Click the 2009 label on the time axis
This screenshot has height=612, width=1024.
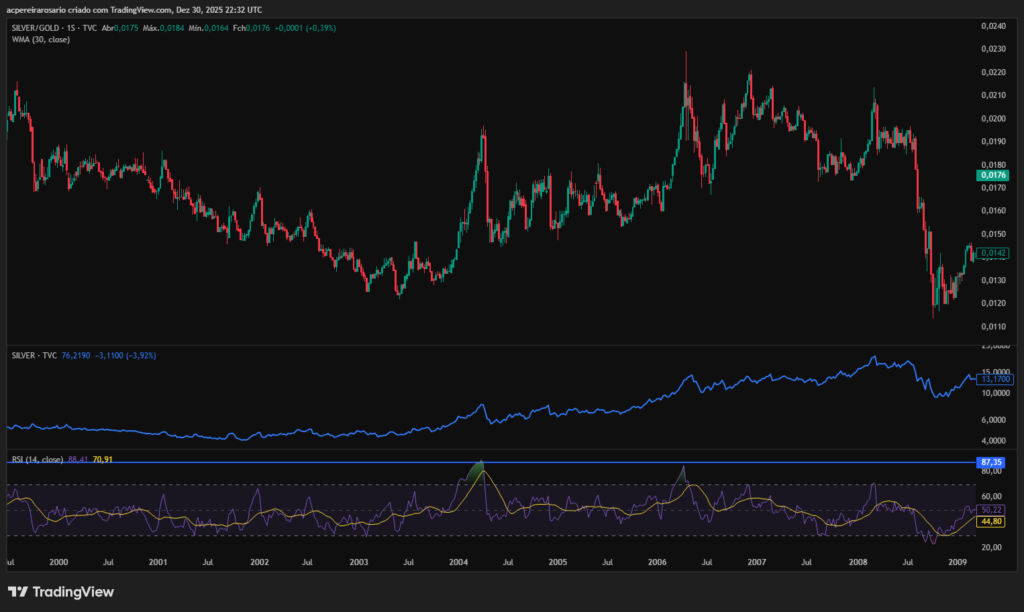(957, 563)
